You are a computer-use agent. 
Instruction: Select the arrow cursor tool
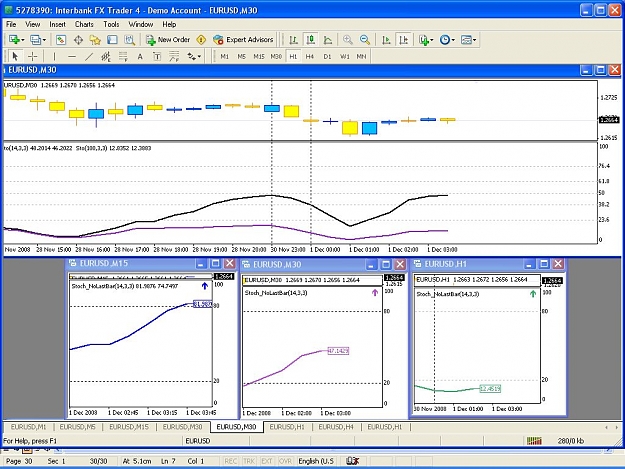click(x=15, y=57)
